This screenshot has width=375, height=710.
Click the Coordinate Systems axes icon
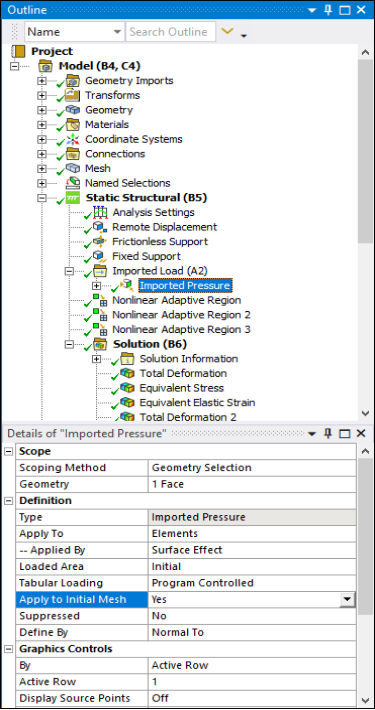tap(72, 139)
